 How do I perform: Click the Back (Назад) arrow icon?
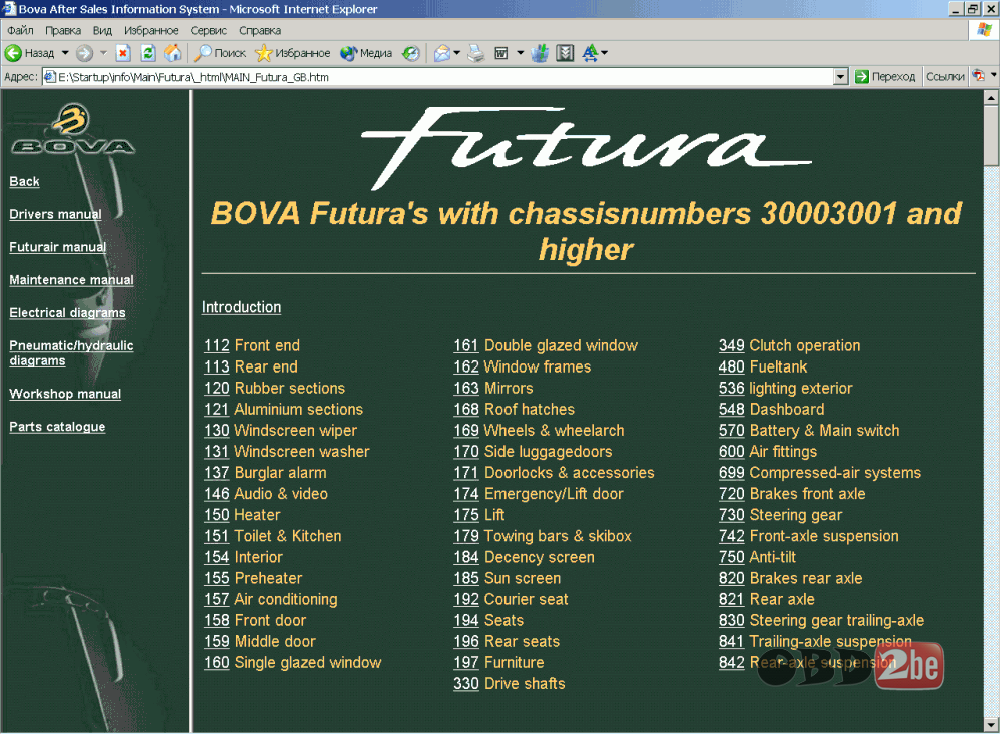[x=13, y=53]
